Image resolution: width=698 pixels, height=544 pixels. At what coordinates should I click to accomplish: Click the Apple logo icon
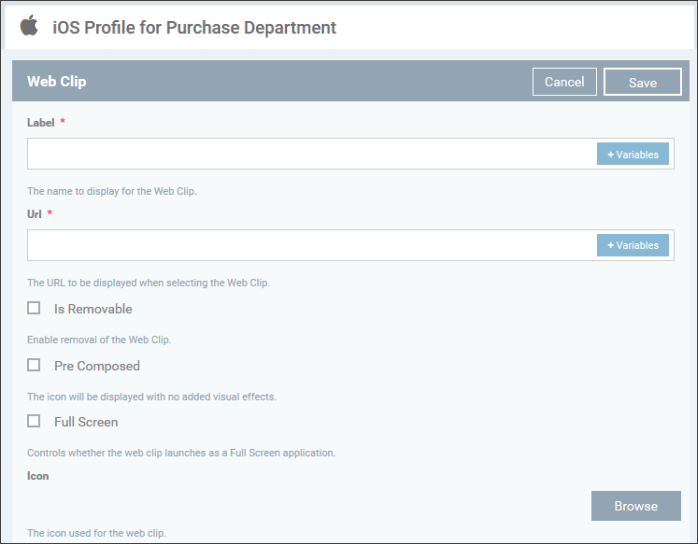29,25
